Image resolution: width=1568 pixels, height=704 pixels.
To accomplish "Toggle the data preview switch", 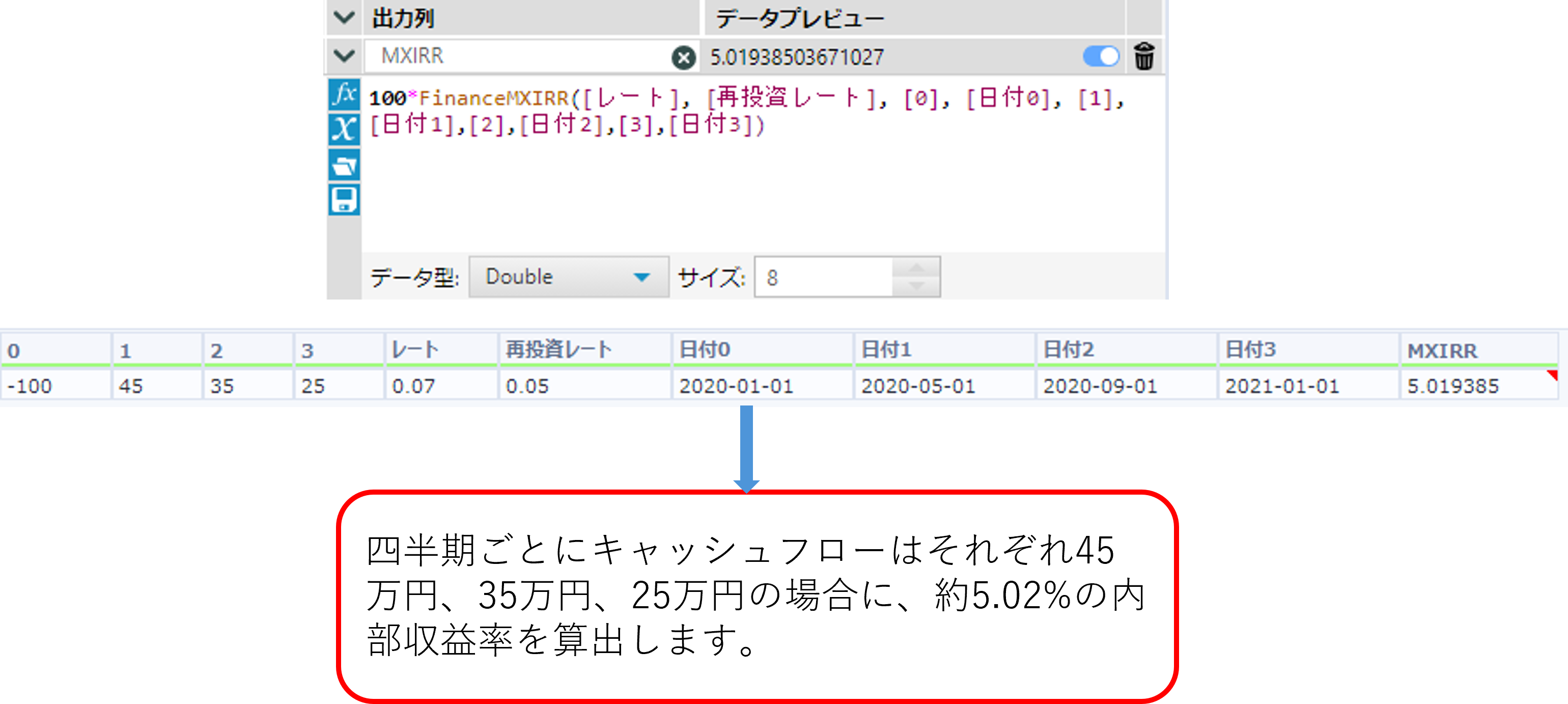I will [x=1101, y=57].
